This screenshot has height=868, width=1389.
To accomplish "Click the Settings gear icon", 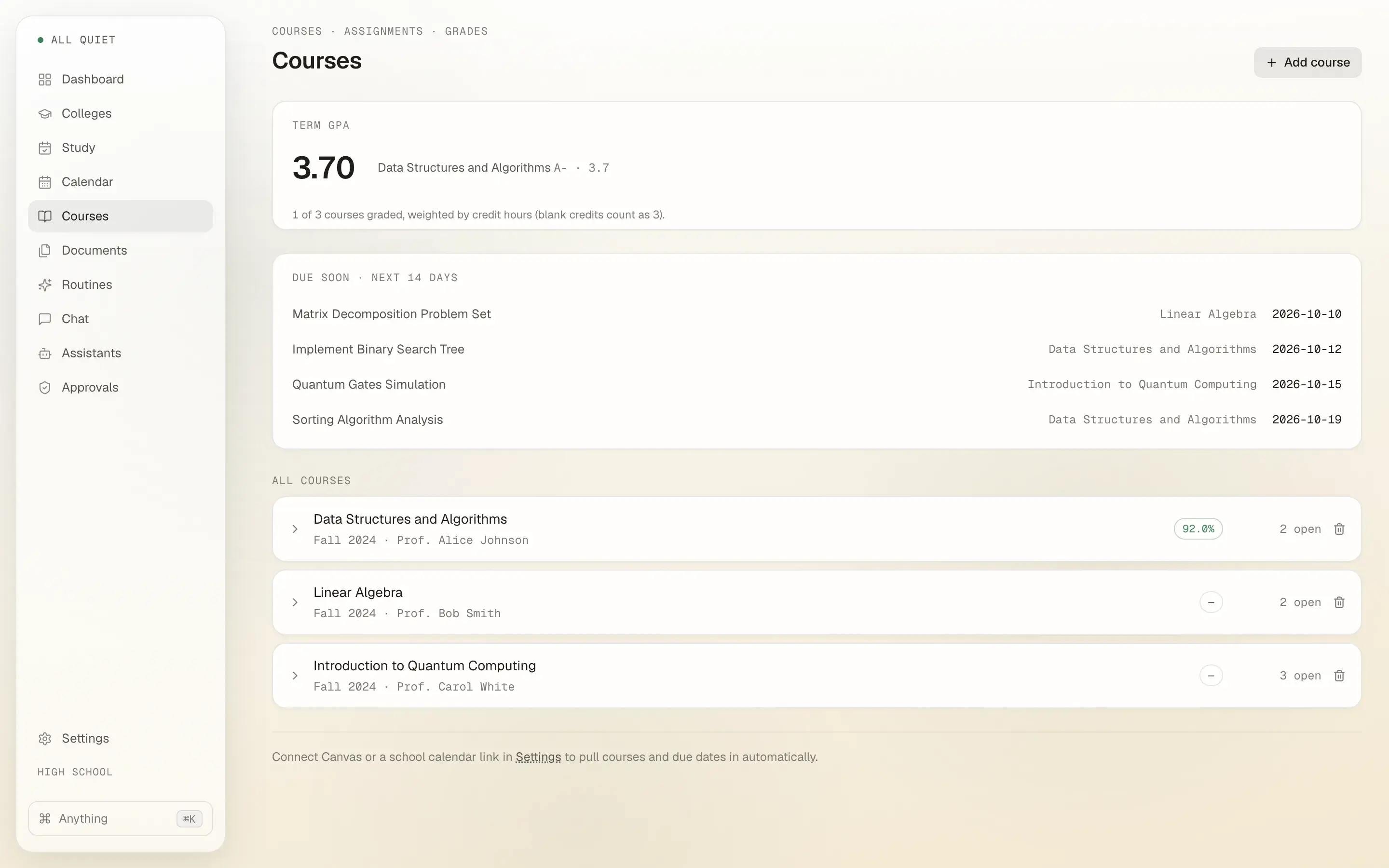I will point(45,739).
